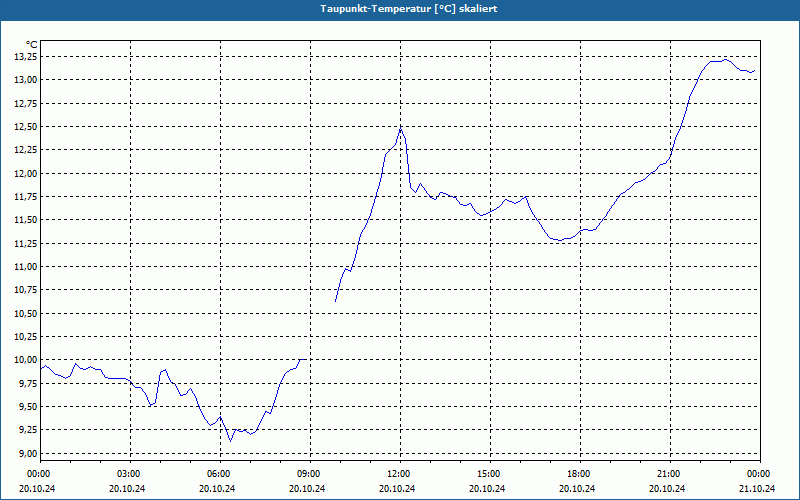
Task: Select the 12,00 y-axis label
Action: pos(25,173)
